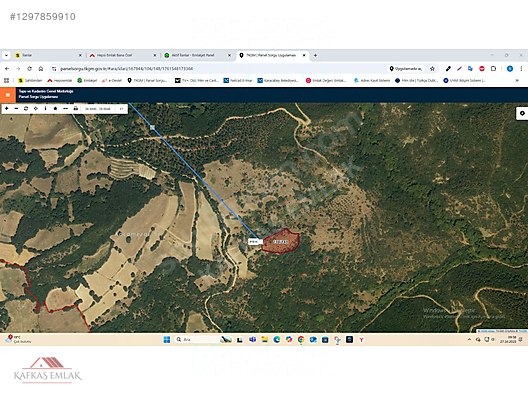Screen dimensions: 528x396
Task: Close the Emlakjet Panel tab
Action: click(x=230, y=55)
